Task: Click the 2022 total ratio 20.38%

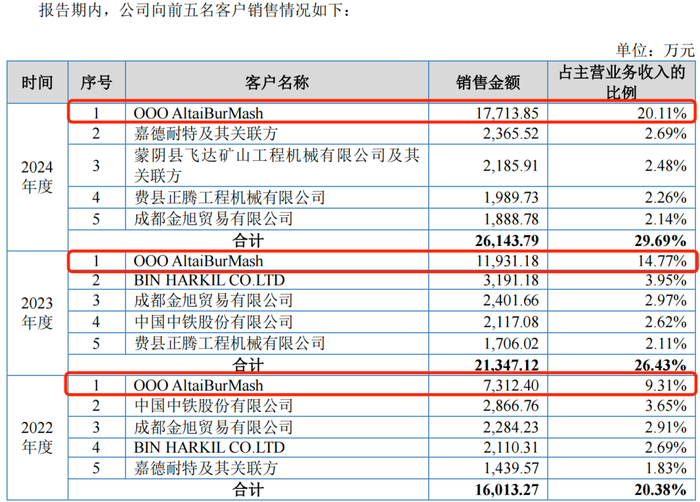Action: (661, 490)
